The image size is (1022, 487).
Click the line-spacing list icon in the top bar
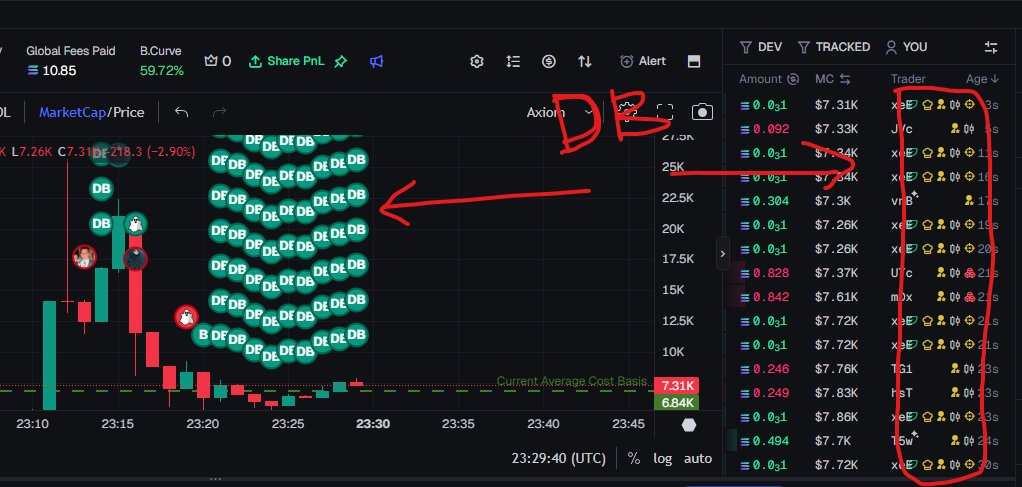(513, 61)
